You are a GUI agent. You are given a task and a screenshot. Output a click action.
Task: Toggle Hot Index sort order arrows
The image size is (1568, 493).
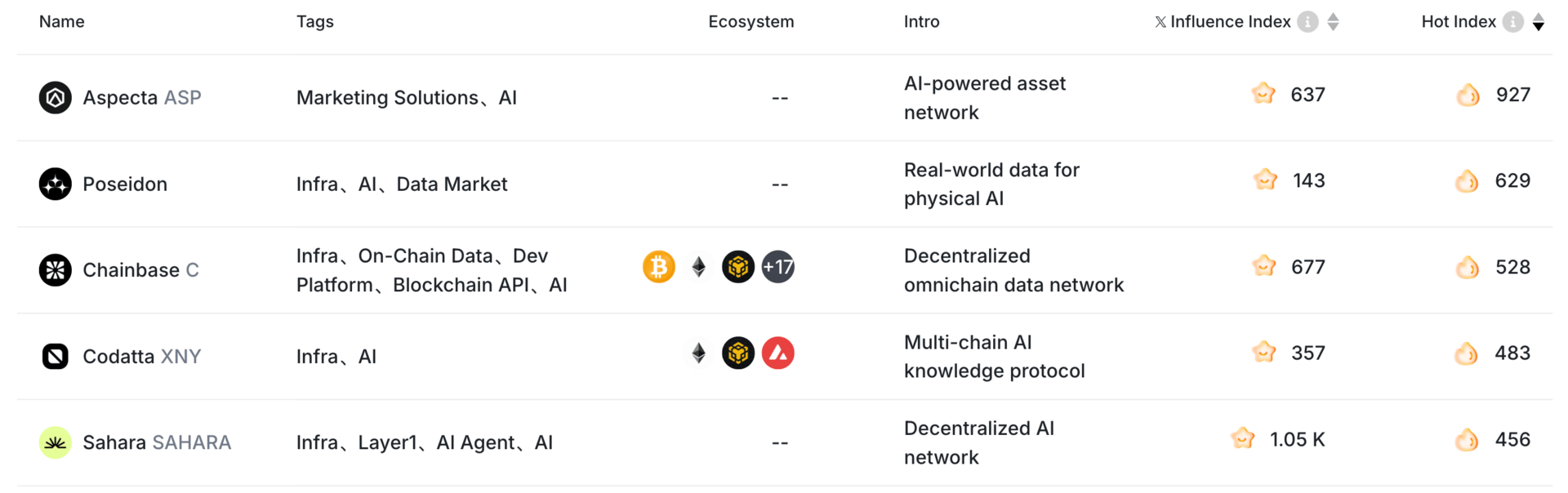(1539, 22)
